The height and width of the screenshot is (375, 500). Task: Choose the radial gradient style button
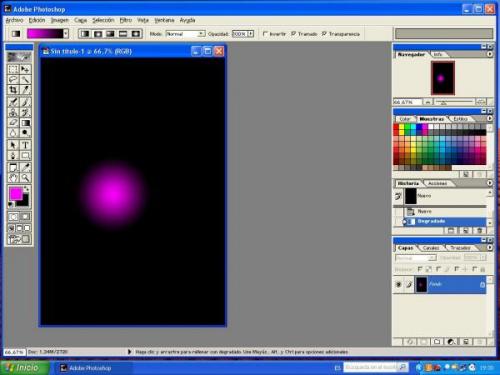tap(98, 34)
